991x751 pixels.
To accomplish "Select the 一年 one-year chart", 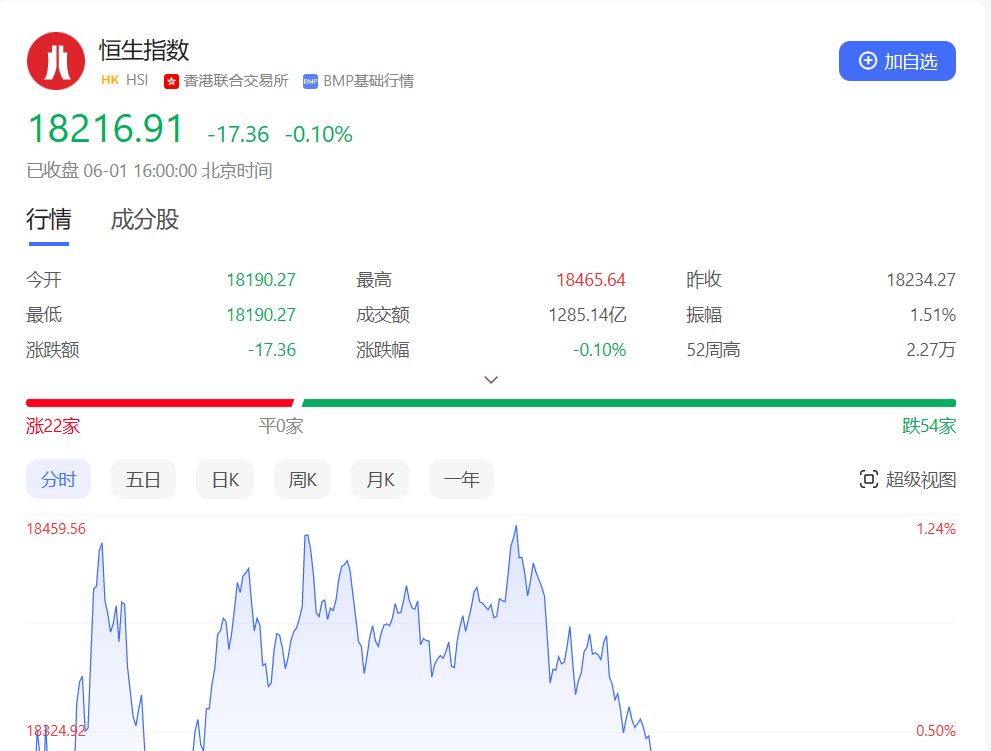I will coord(461,479).
